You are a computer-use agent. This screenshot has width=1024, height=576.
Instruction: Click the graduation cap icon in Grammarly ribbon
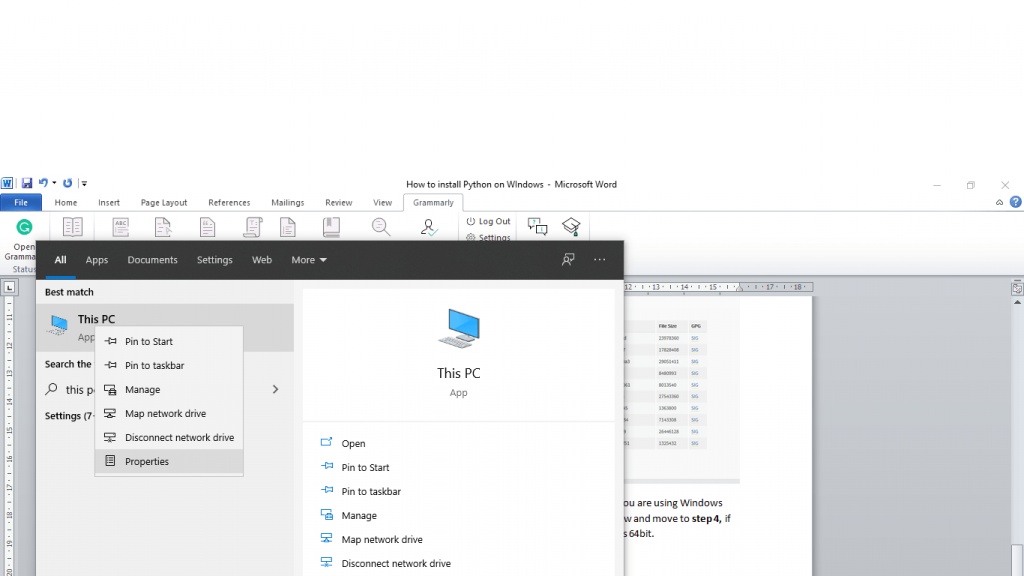click(x=571, y=227)
